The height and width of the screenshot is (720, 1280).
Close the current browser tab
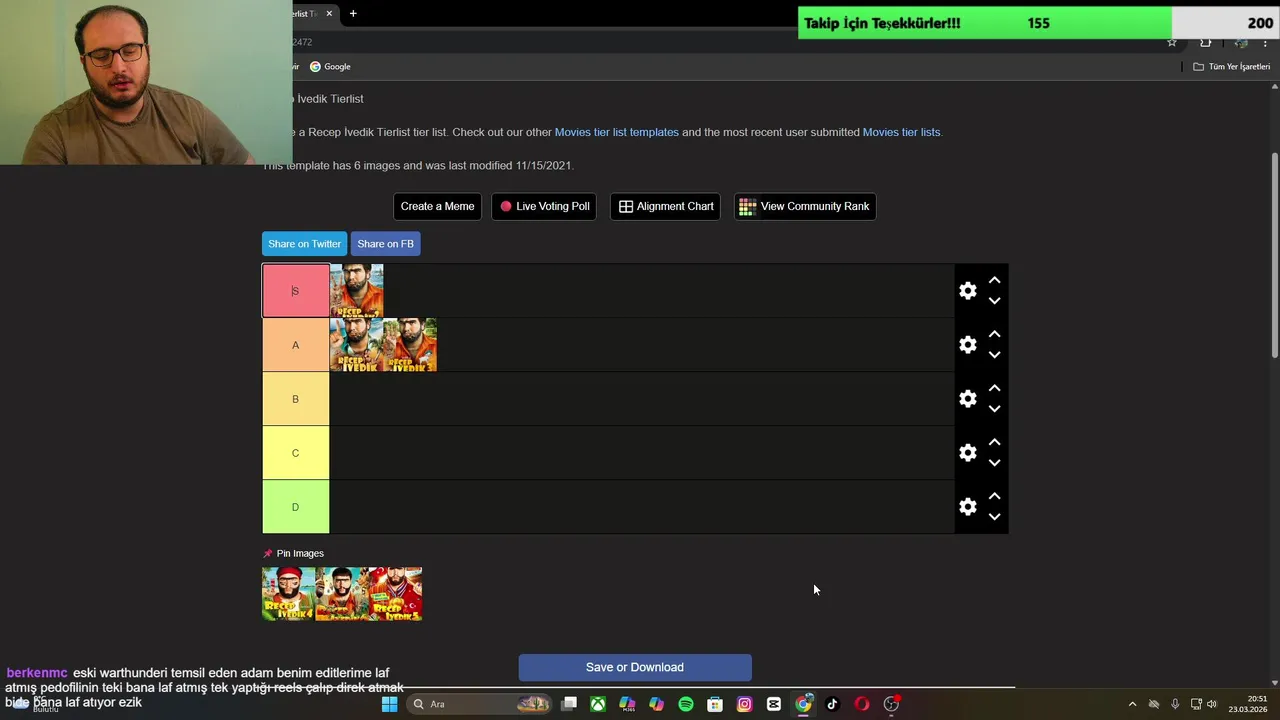(329, 14)
